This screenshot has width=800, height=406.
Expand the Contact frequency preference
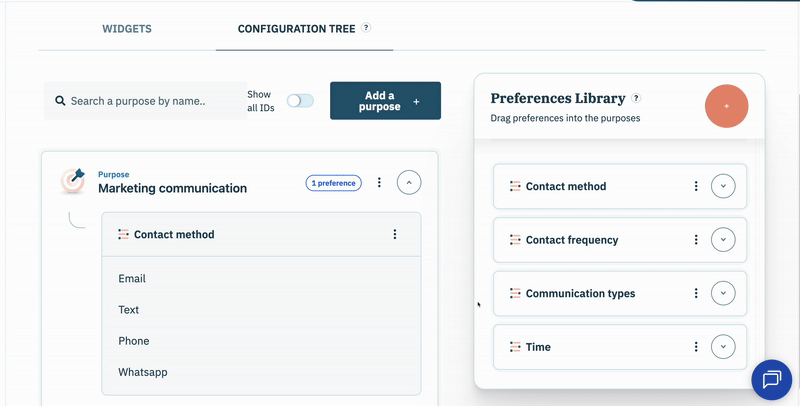(723, 240)
